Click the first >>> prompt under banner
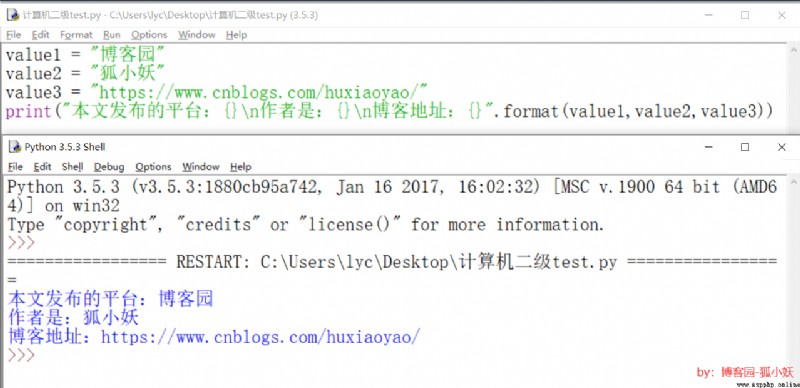Viewport: 800px width, 388px height. tap(21, 243)
